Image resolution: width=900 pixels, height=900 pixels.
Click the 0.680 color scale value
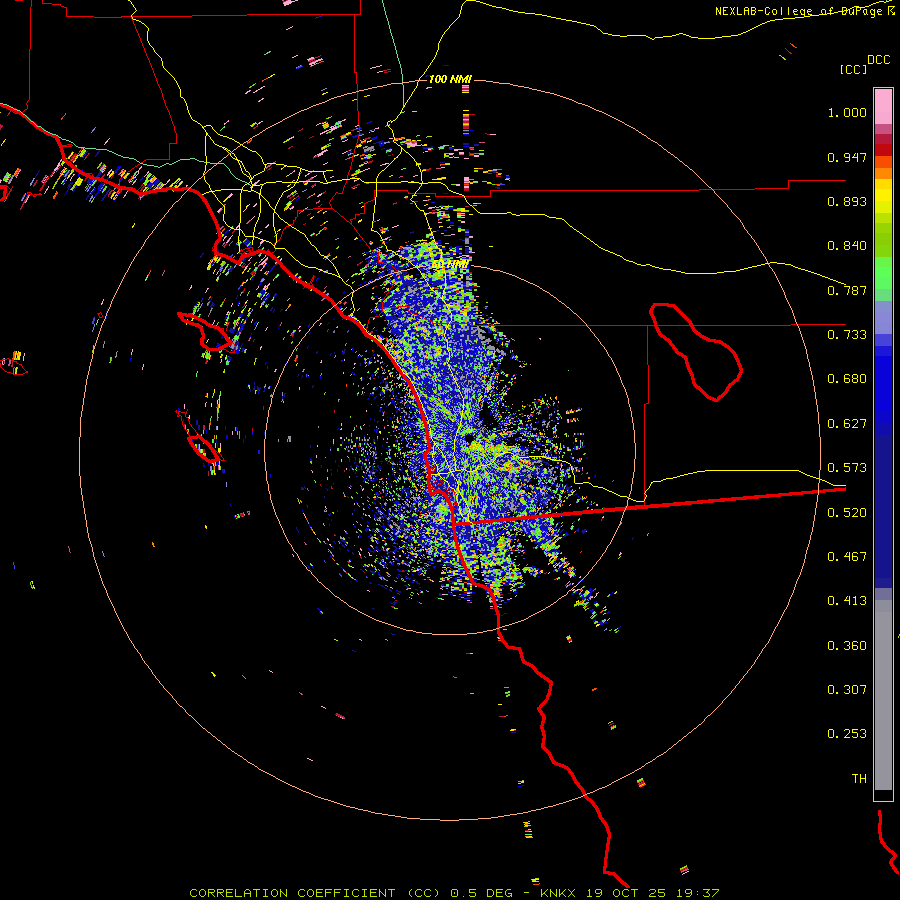pos(847,379)
